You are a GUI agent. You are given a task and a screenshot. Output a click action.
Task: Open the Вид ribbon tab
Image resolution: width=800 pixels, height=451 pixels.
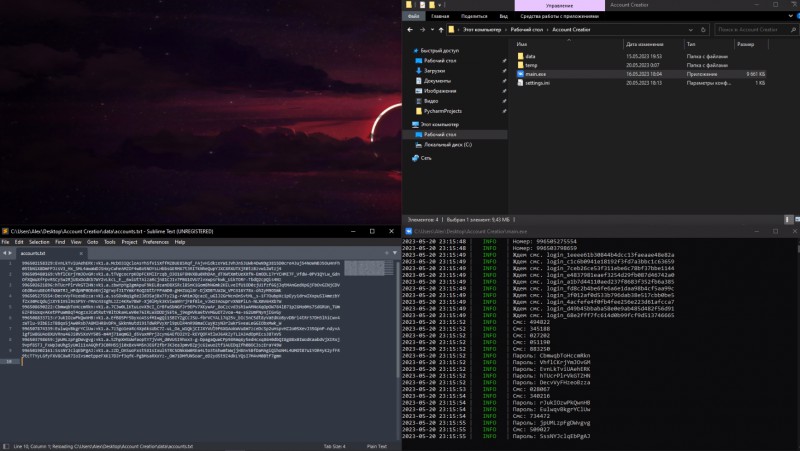tap(504, 16)
